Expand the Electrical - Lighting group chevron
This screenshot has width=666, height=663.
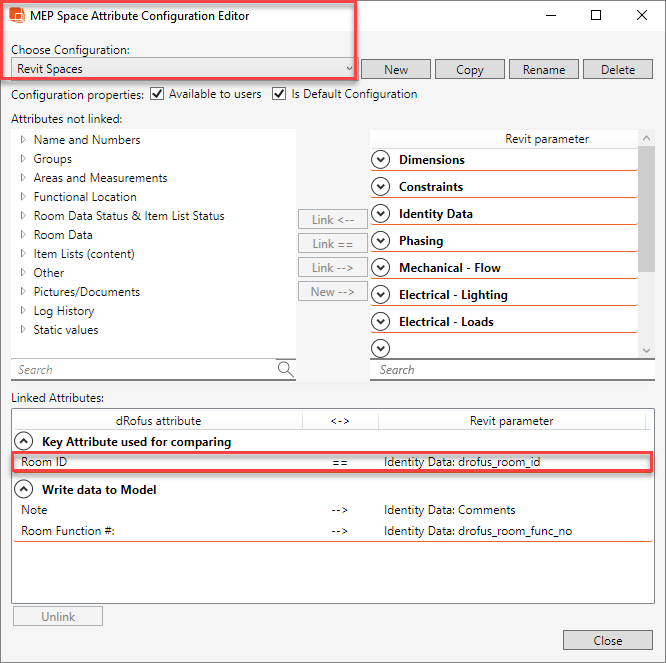[x=380, y=295]
